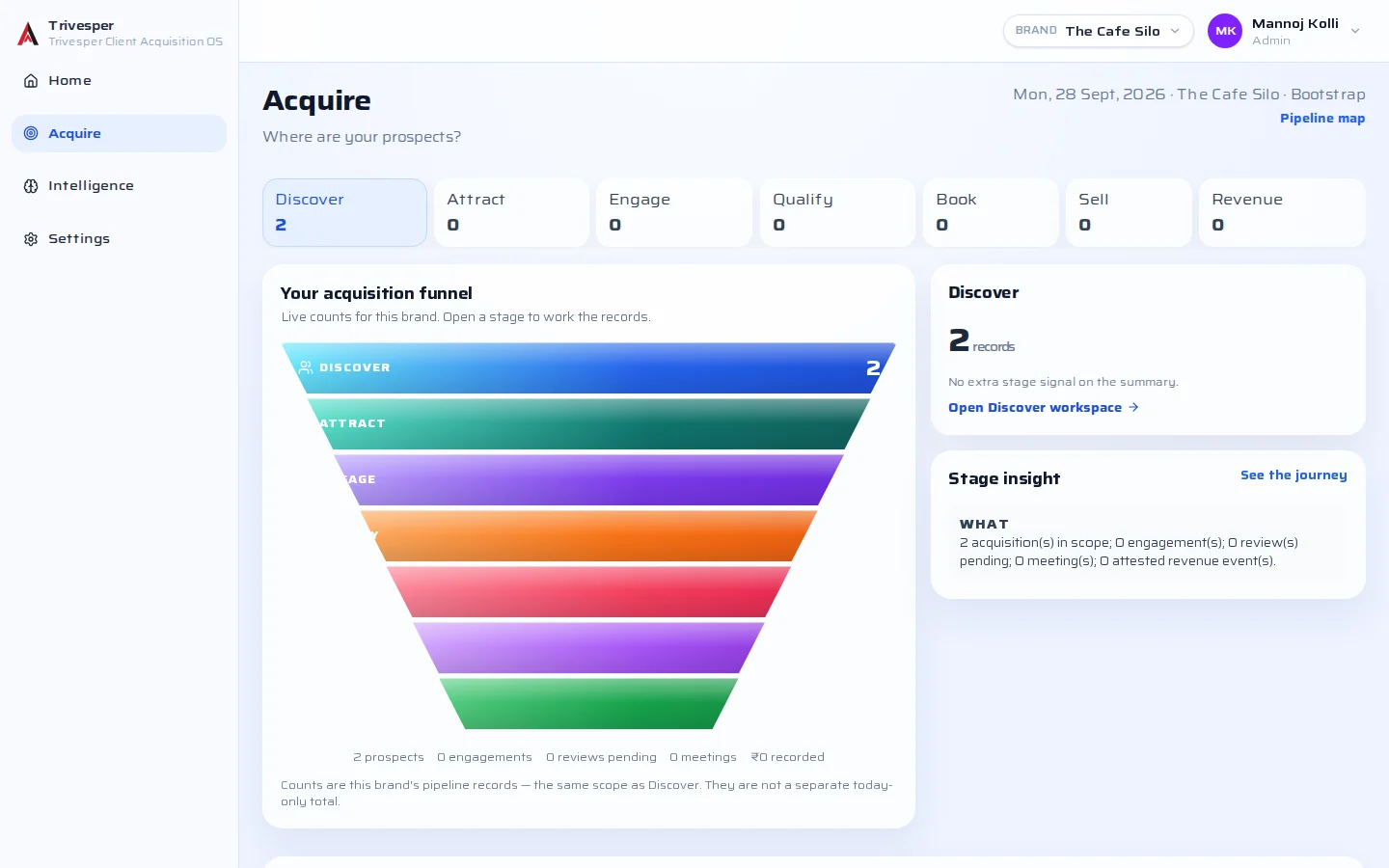Go to Home in the sidebar
The image size is (1389, 868).
[x=119, y=81]
